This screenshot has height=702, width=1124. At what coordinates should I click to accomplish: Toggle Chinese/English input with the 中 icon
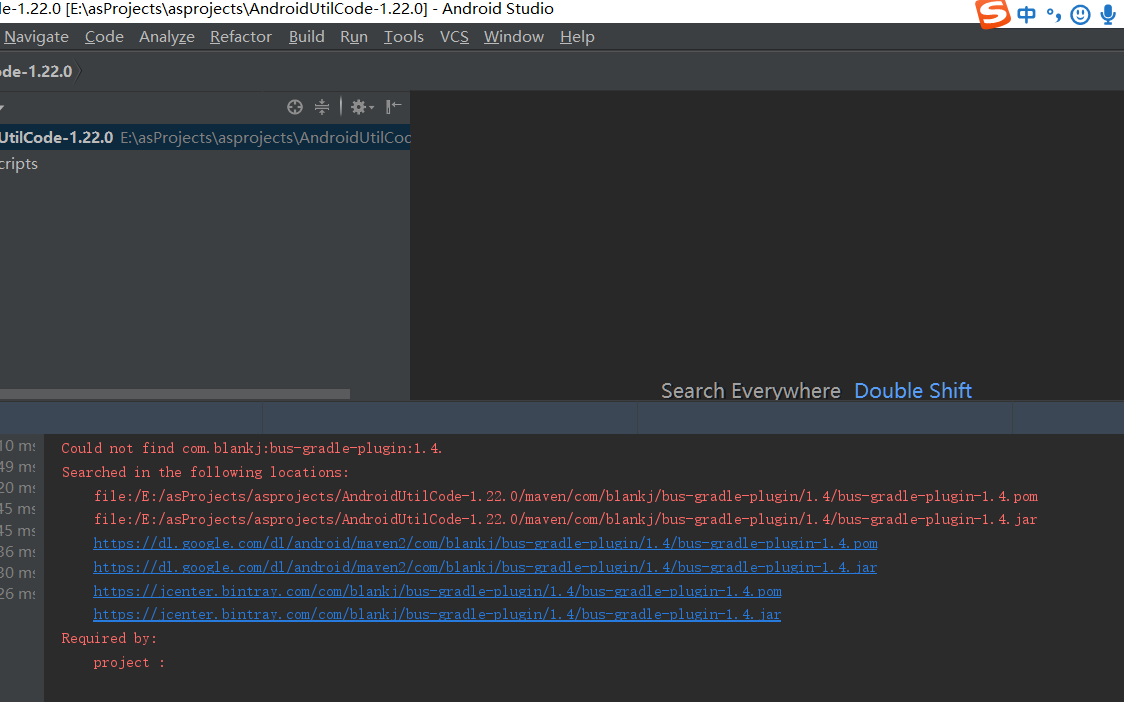pyautogui.click(x=1025, y=15)
